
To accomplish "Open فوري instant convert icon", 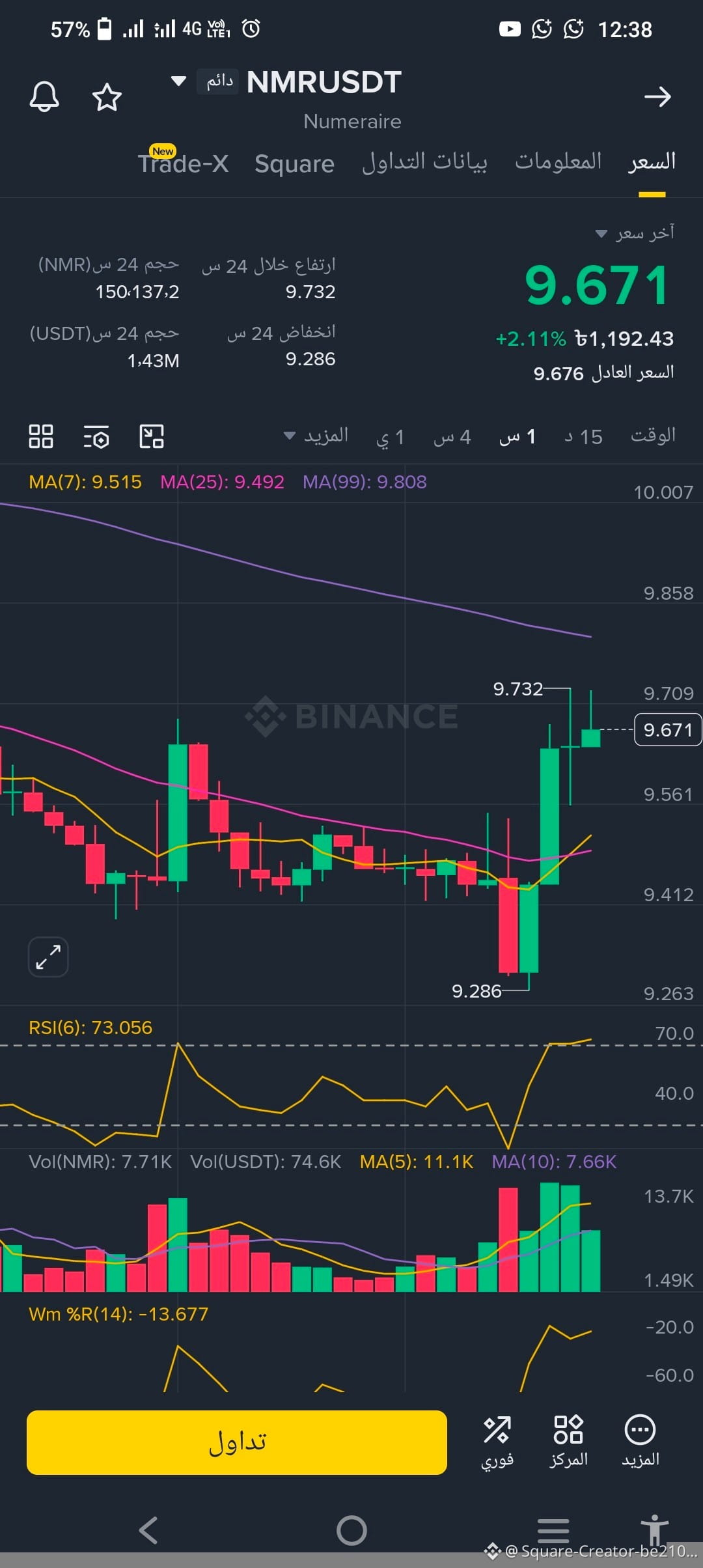I will pos(497,1442).
